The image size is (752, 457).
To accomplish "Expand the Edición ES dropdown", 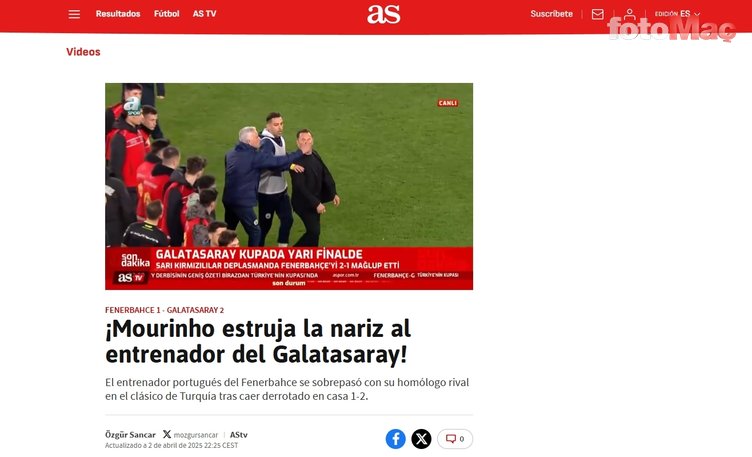I will [x=677, y=14].
